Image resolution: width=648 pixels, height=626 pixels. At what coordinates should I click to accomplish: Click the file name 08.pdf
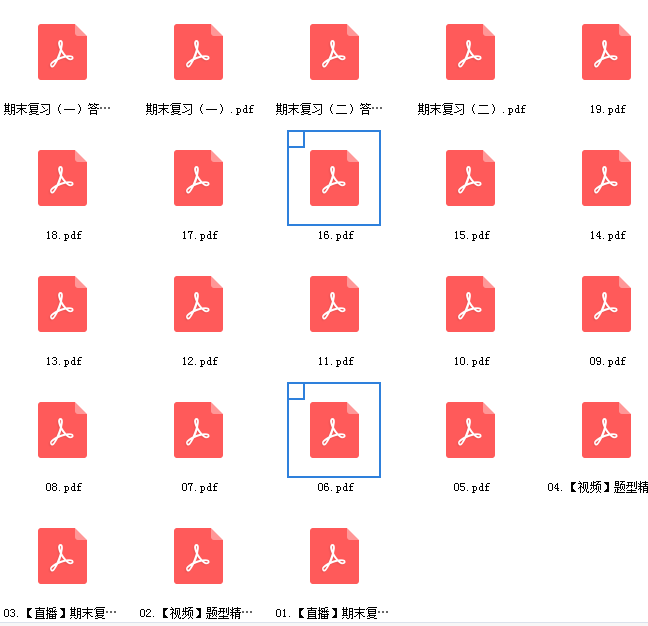point(64,488)
